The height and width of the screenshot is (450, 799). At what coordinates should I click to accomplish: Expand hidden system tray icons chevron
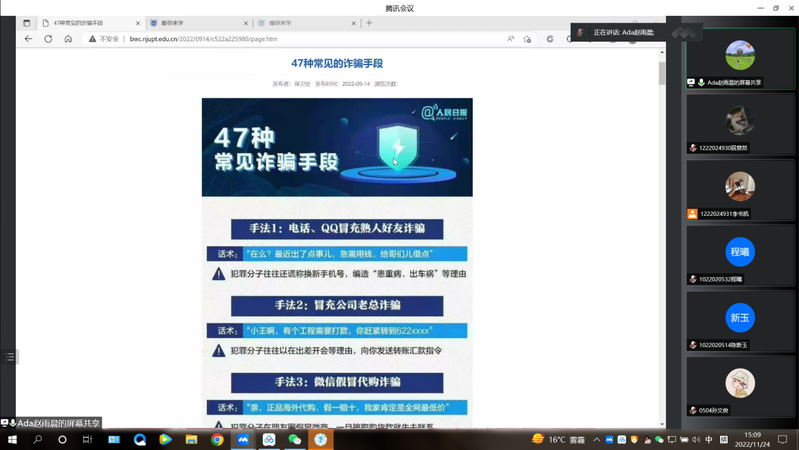[x=596, y=440]
